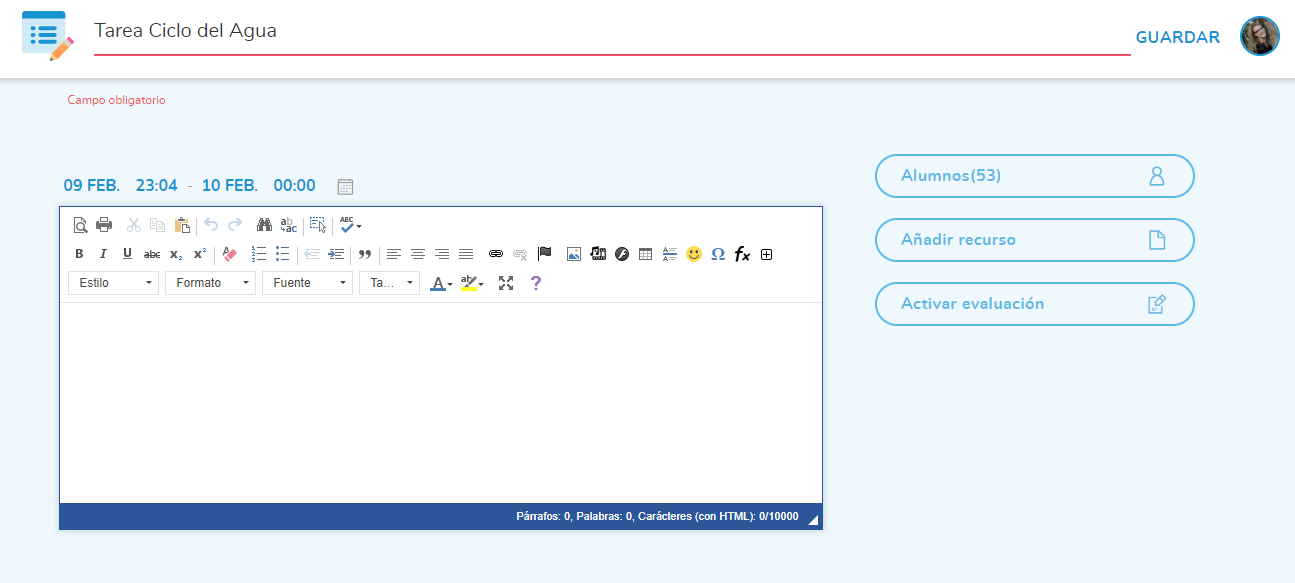Open the text color picker
1295x583 pixels.
point(441,283)
